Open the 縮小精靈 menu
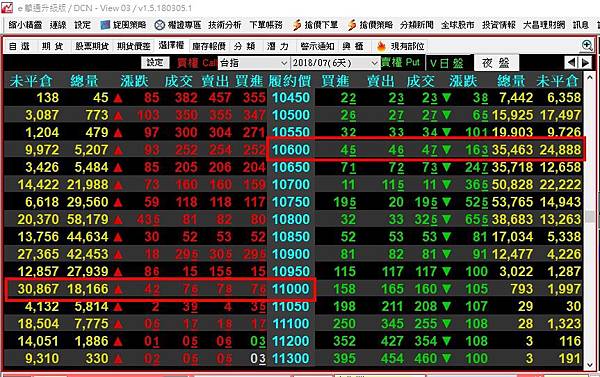The image size is (600, 377). coord(25,25)
